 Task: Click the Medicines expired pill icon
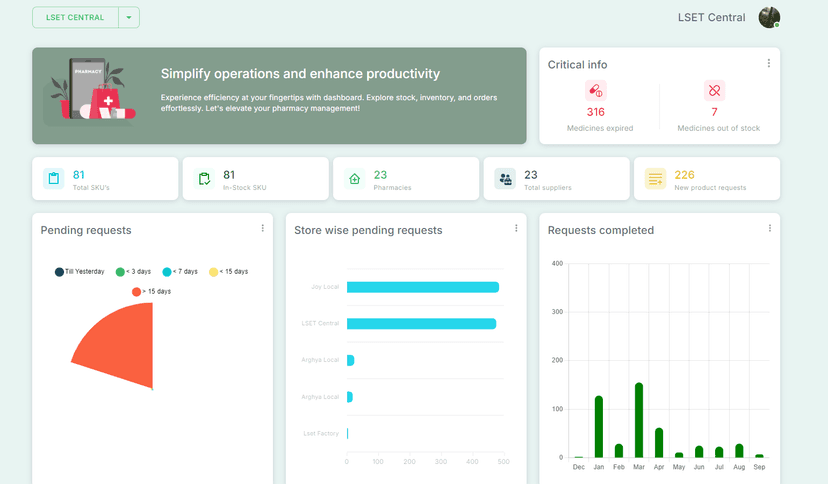(596, 91)
